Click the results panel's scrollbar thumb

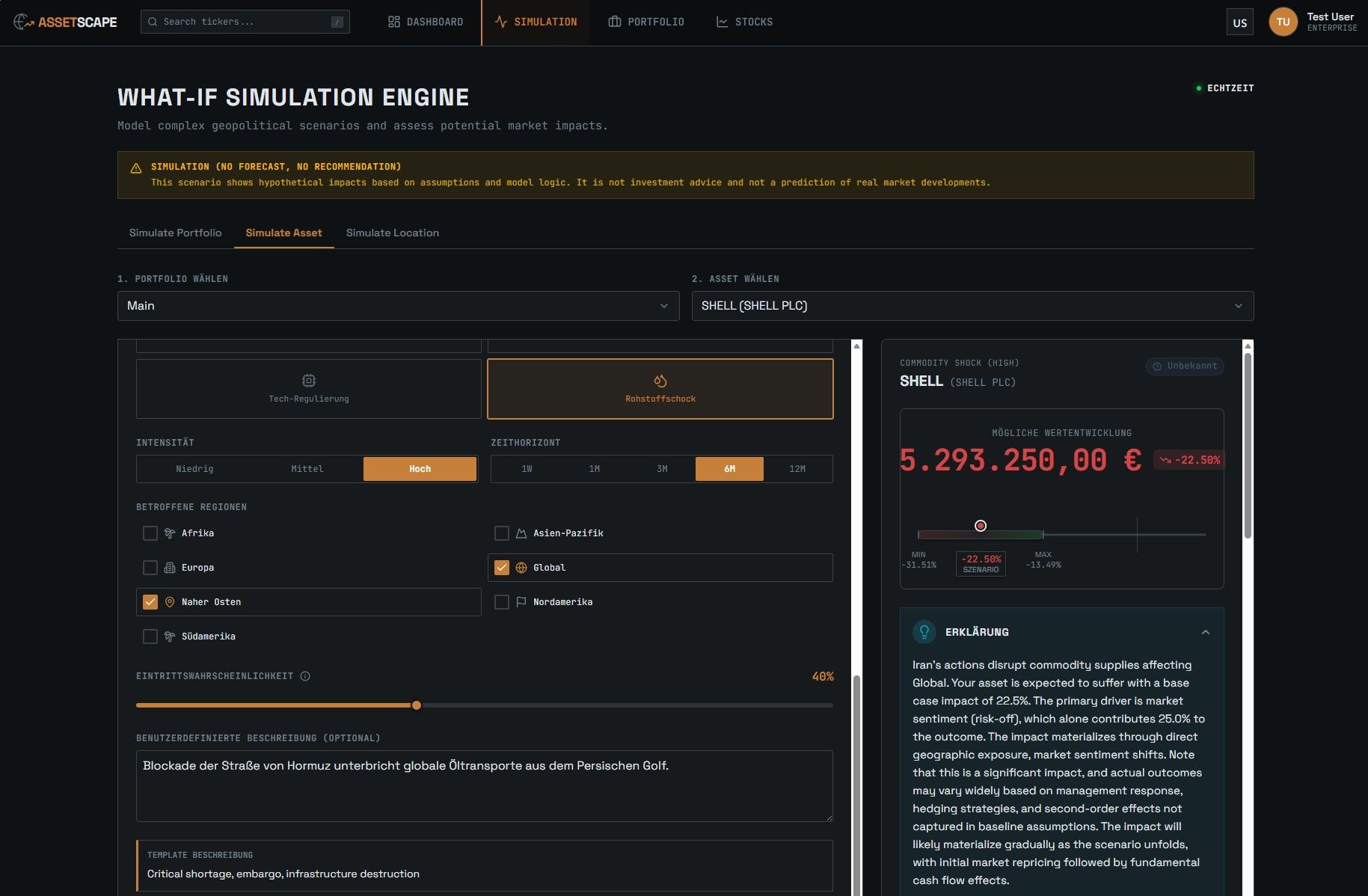(x=1248, y=446)
